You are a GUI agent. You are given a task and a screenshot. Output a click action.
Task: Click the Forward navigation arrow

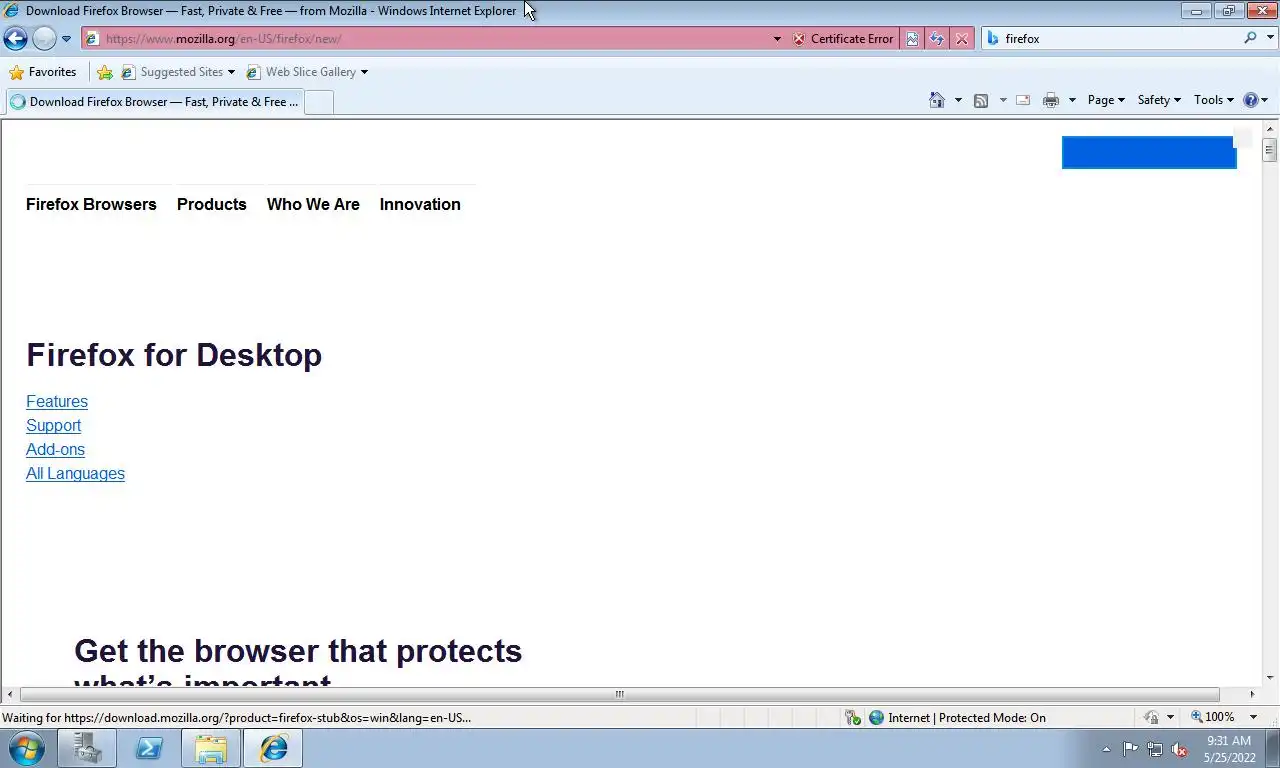44,39
